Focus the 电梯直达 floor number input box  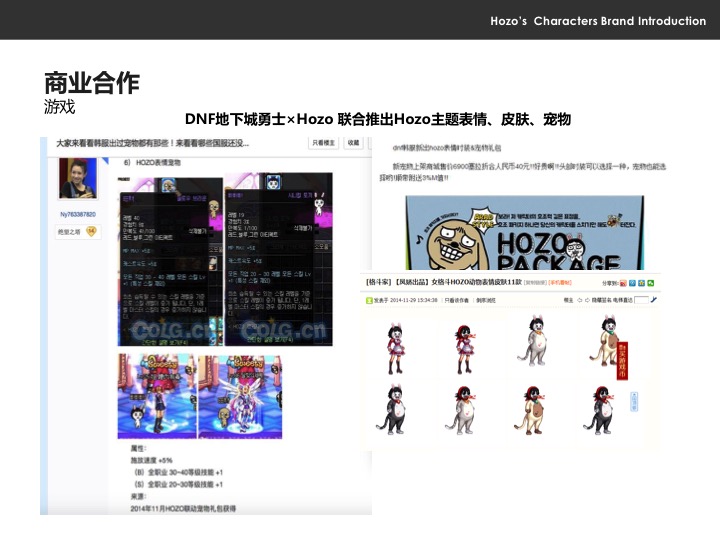click(641, 300)
